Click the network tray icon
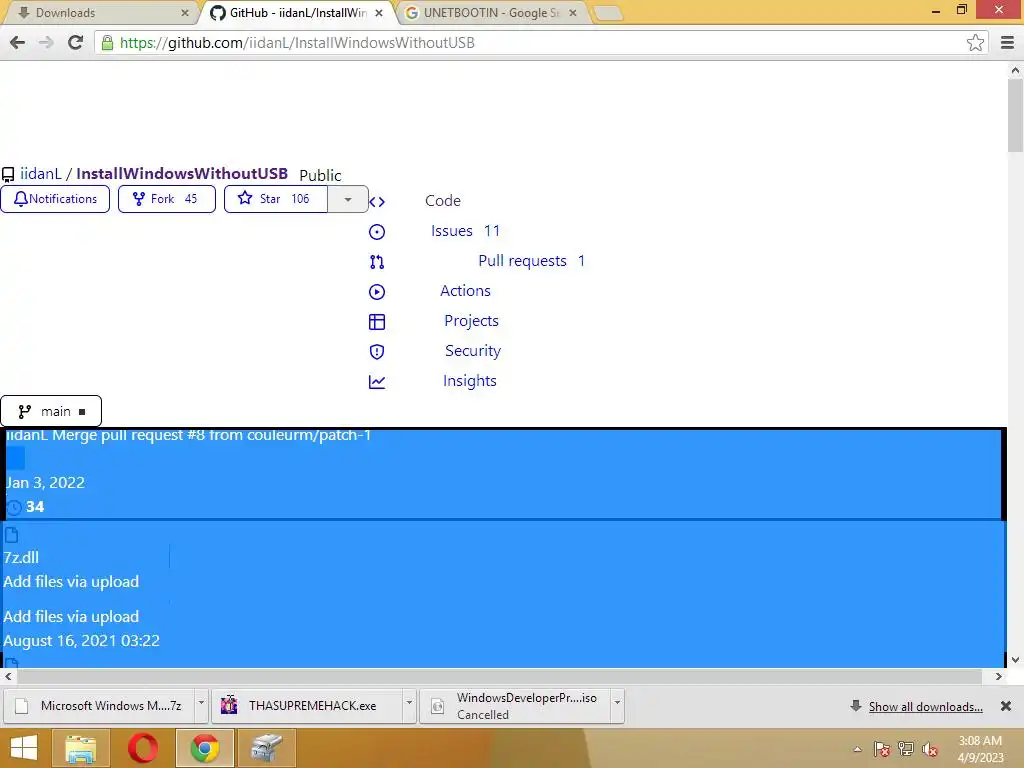Image resolution: width=1024 pixels, height=768 pixels. click(905, 749)
